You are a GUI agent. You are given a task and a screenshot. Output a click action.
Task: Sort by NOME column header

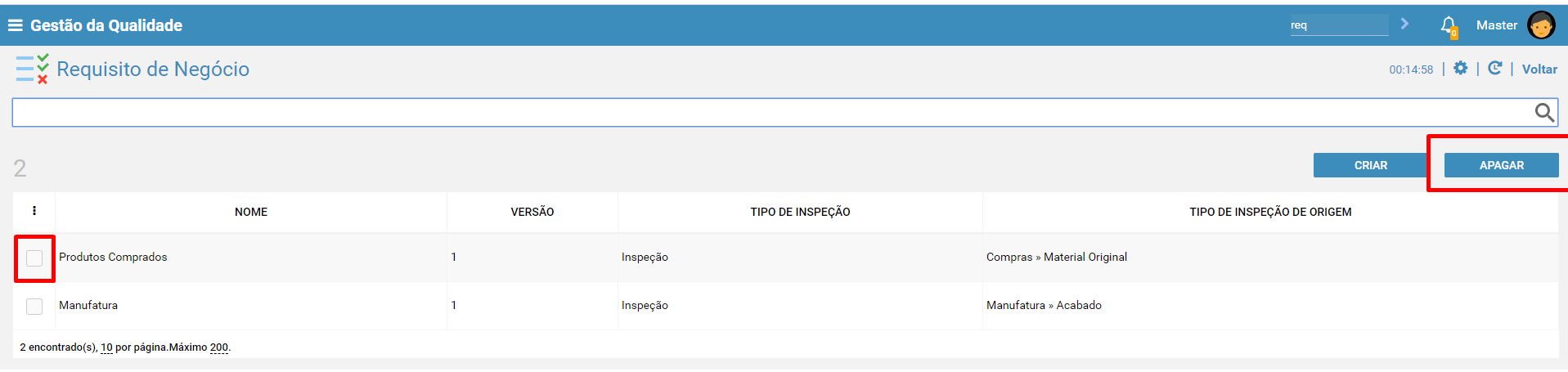click(251, 212)
